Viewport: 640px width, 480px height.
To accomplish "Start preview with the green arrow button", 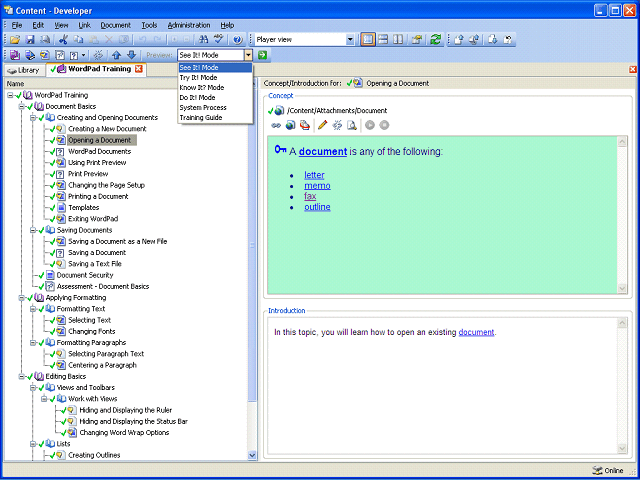I will click(262, 55).
